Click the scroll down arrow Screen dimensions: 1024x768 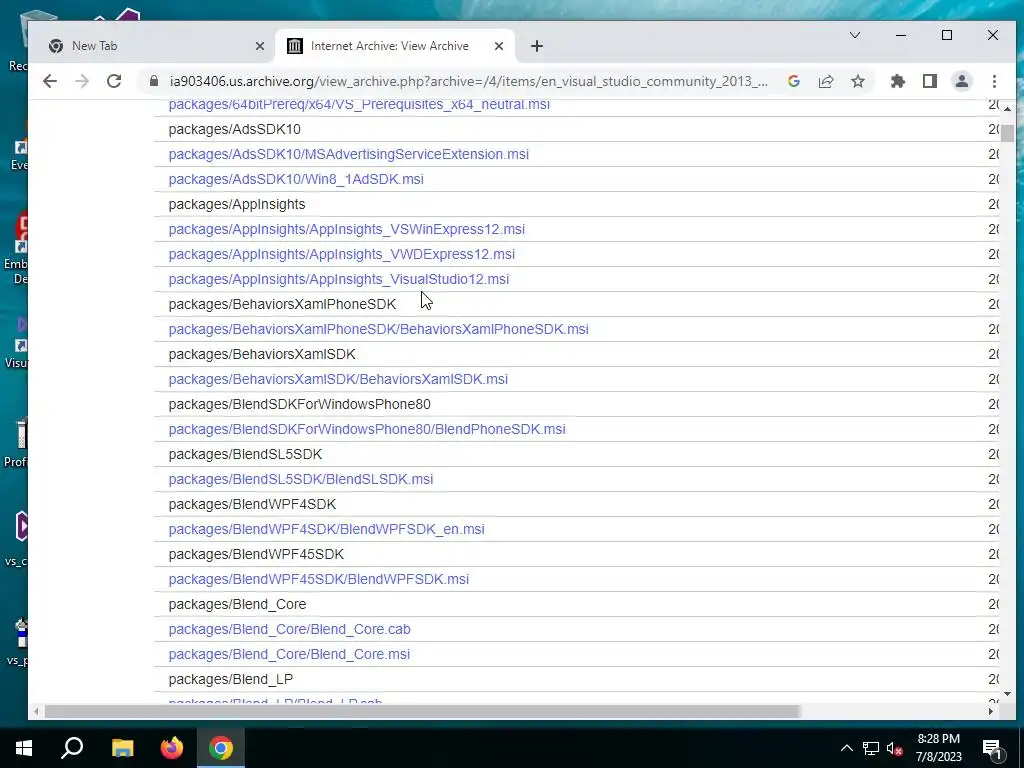coord(1008,694)
